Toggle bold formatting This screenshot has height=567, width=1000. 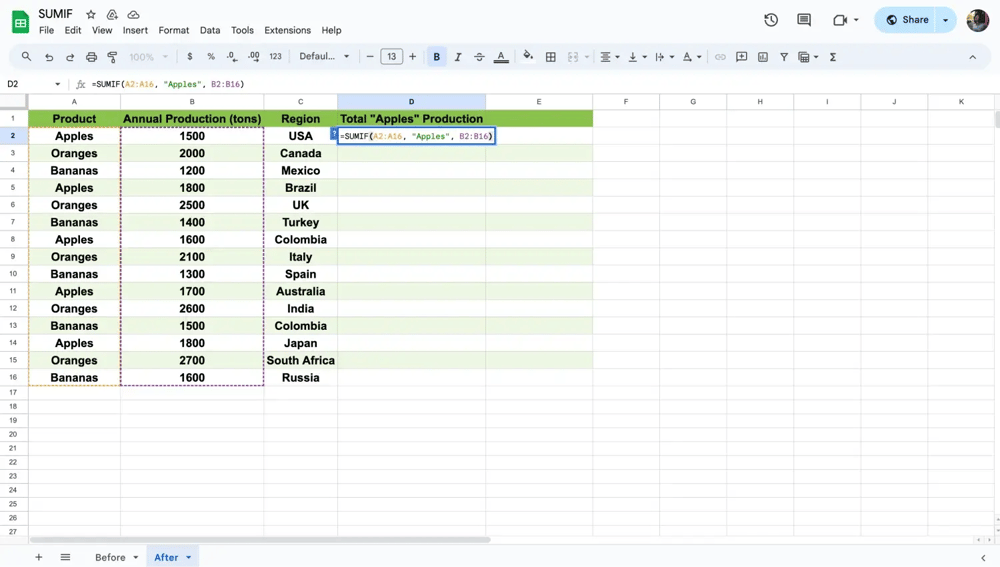point(436,57)
